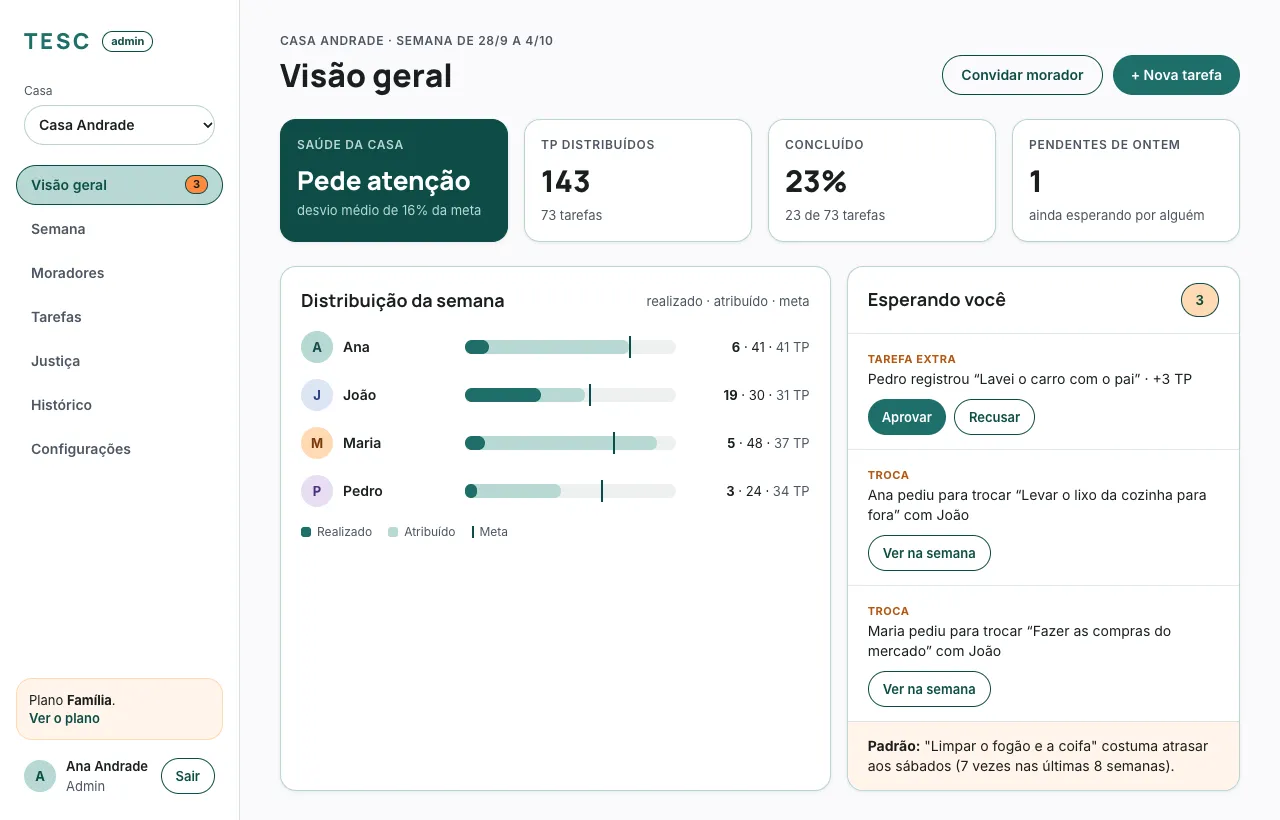
Task: Approve Pedro's extra task
Action: [907, 417]
